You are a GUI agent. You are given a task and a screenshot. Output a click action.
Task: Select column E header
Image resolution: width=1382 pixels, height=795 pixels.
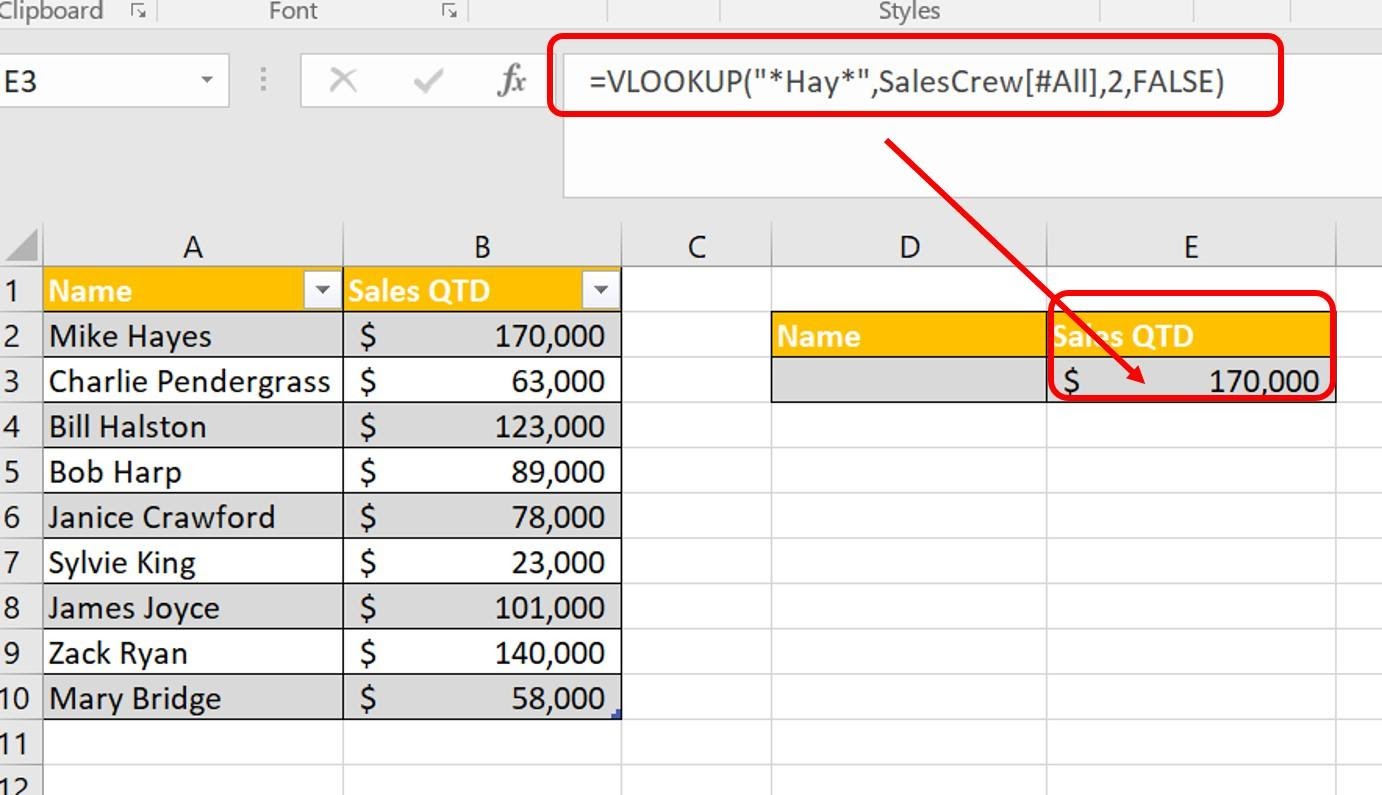1191,246
